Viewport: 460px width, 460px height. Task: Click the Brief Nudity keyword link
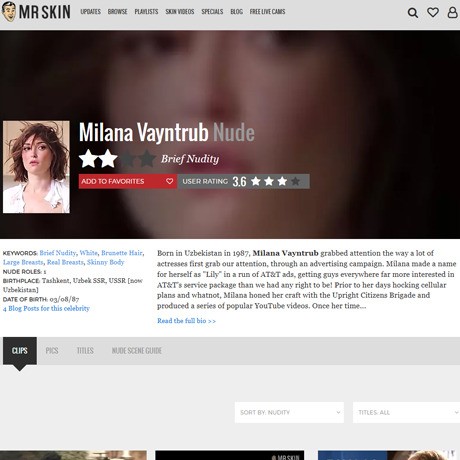58,253
